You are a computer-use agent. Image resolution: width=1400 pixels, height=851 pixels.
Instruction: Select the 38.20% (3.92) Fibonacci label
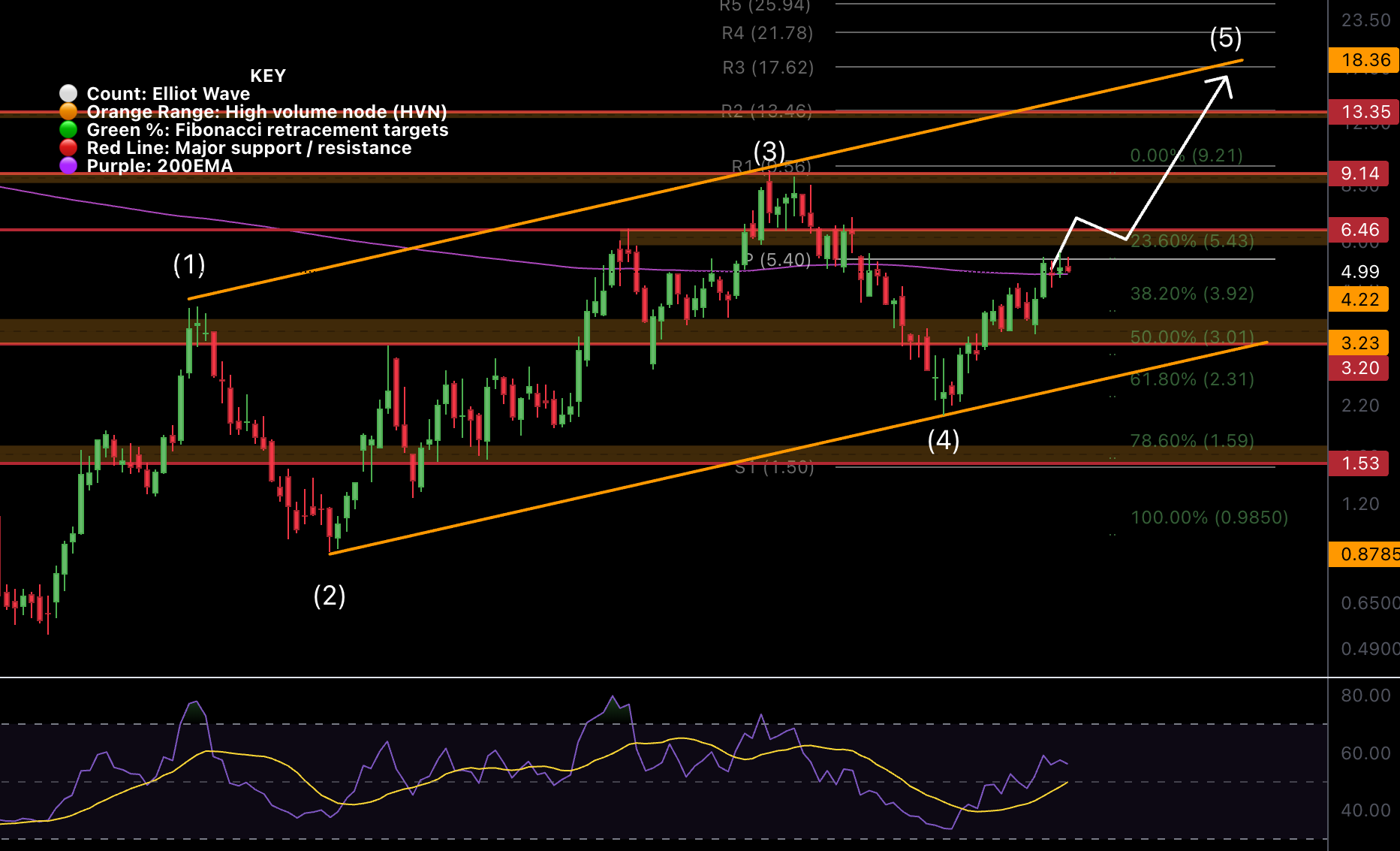[x=1192, y=294]
